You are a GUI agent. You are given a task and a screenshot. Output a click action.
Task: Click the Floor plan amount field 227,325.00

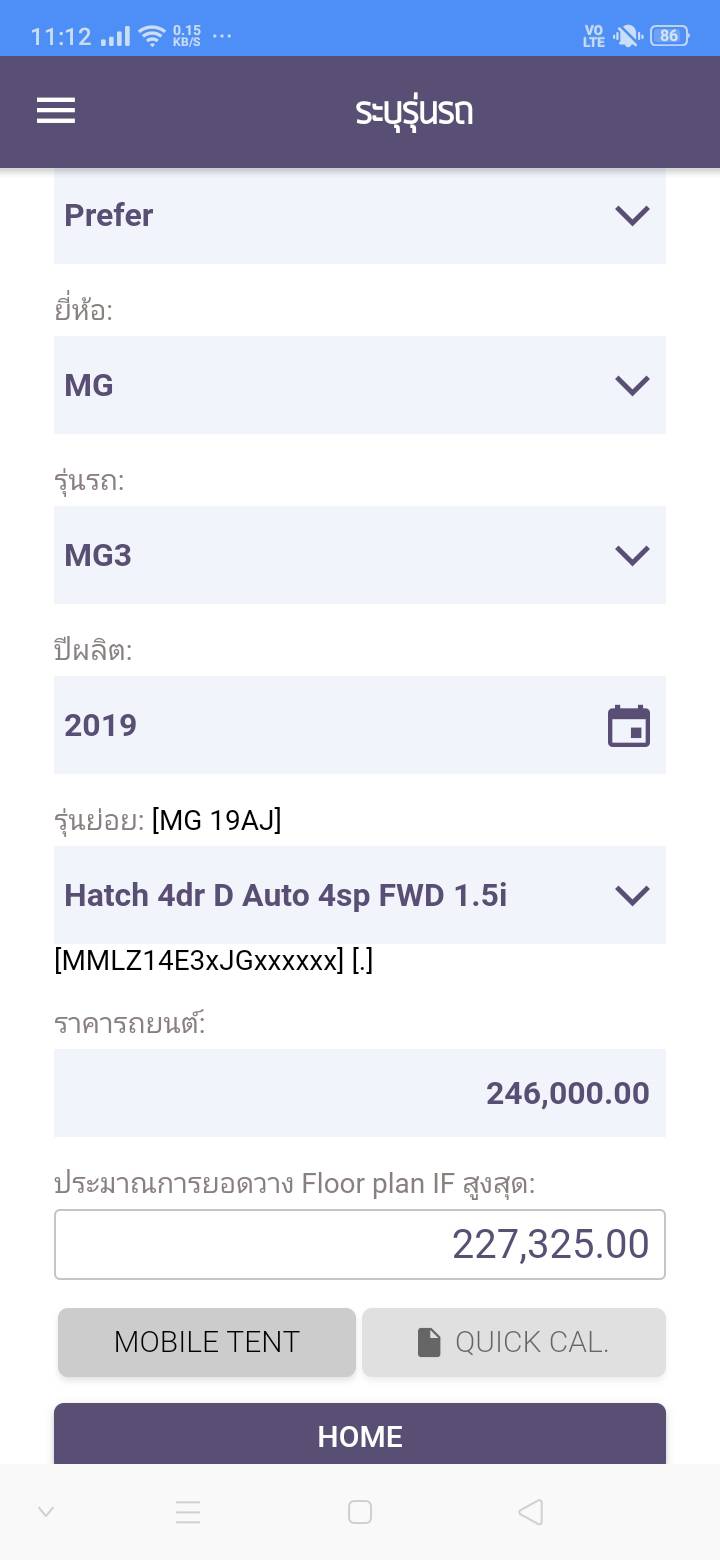(360, 1245)
